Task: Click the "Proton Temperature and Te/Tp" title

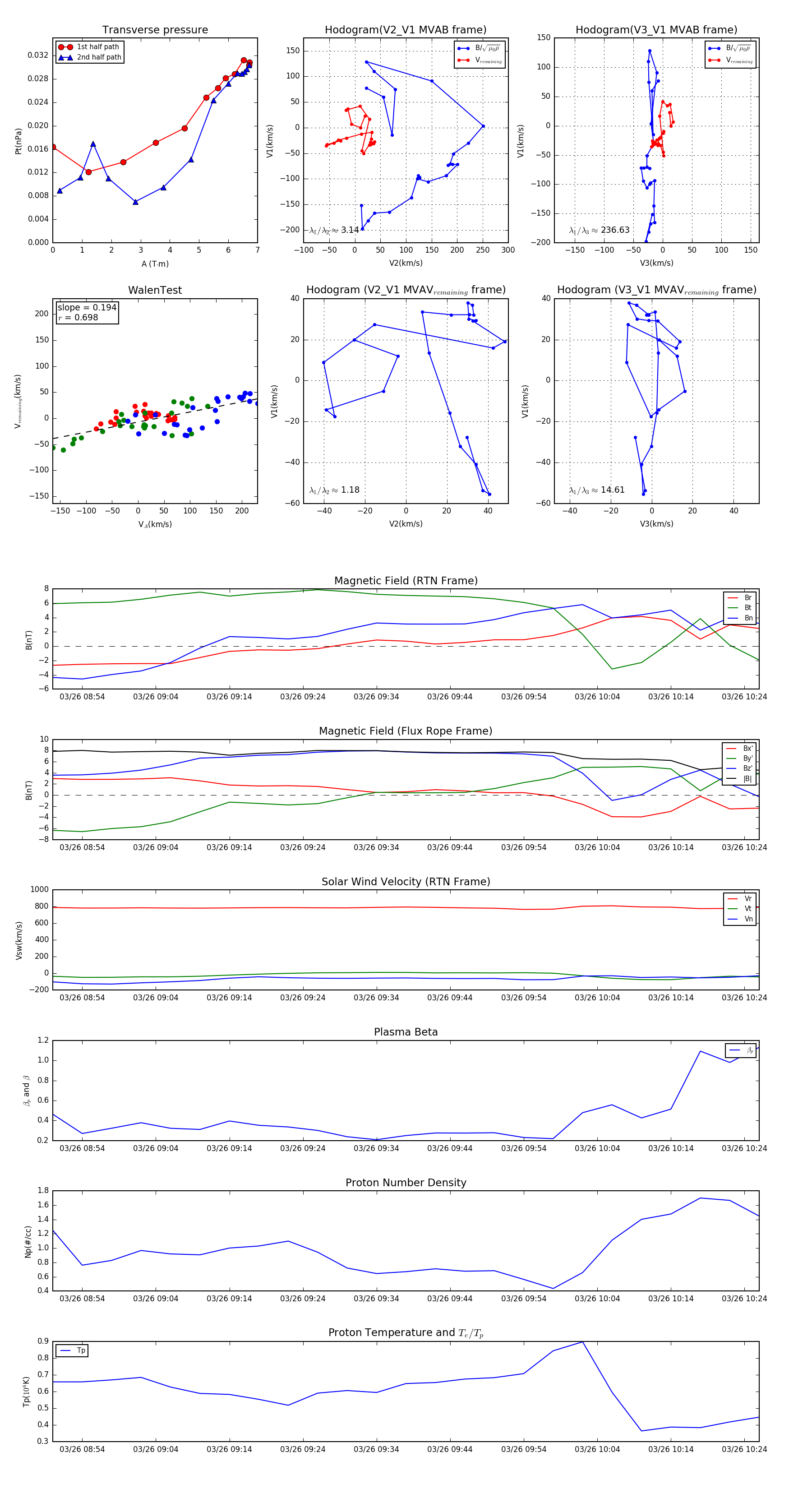Action: [406, 1333]
